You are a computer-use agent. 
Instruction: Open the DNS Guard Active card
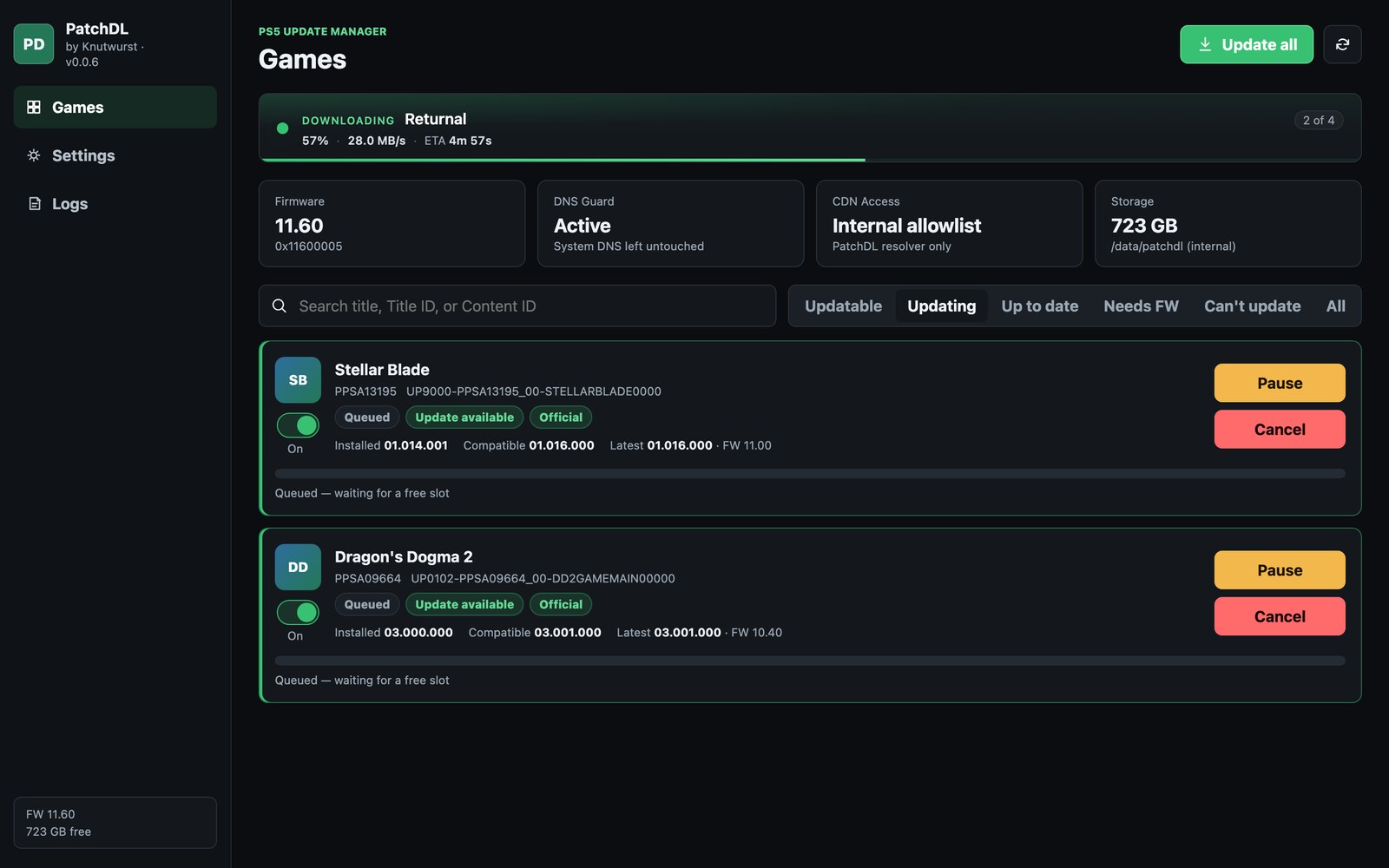point(670,223)
